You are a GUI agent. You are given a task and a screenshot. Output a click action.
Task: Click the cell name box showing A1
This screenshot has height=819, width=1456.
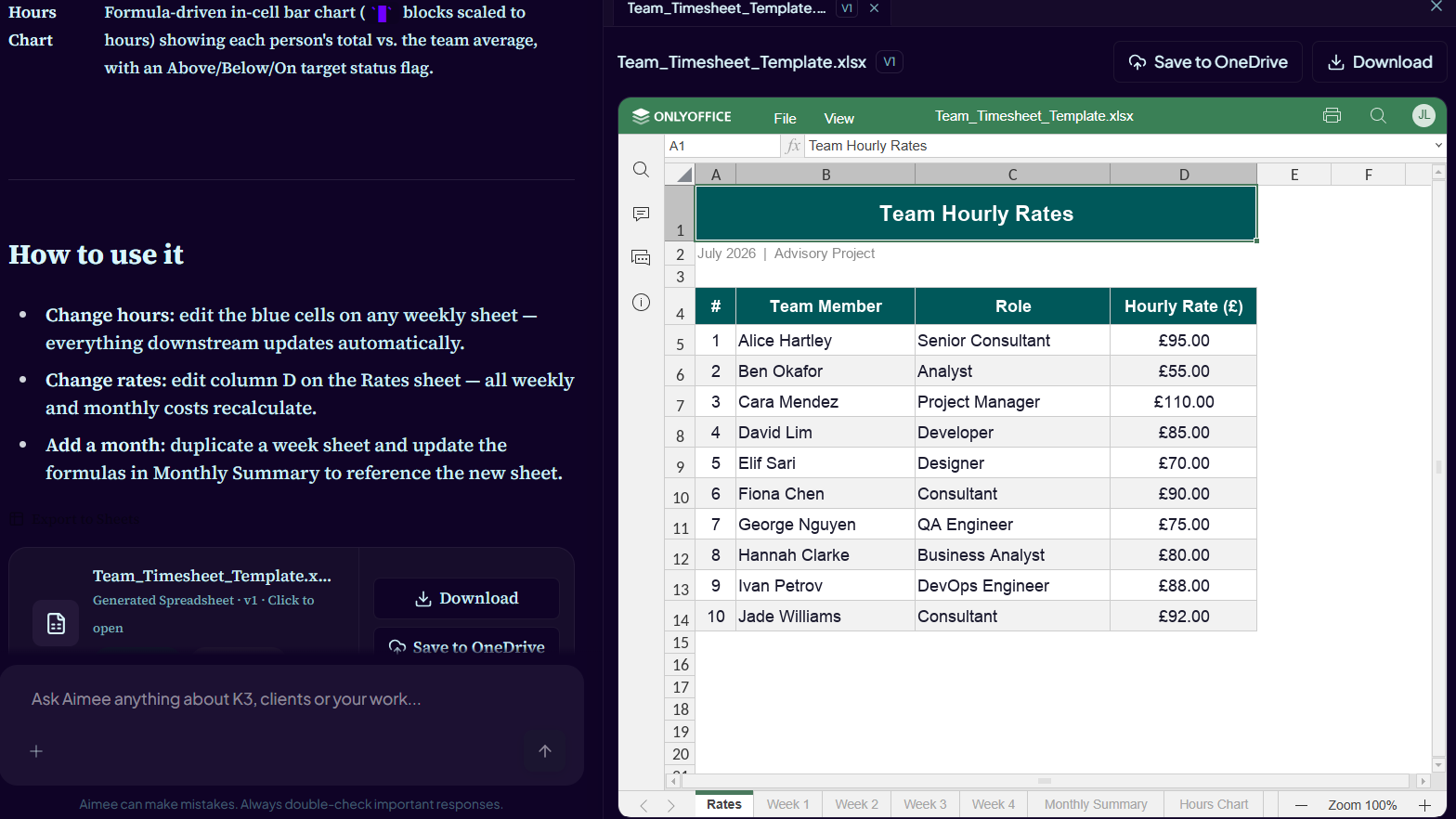(722, 146)
